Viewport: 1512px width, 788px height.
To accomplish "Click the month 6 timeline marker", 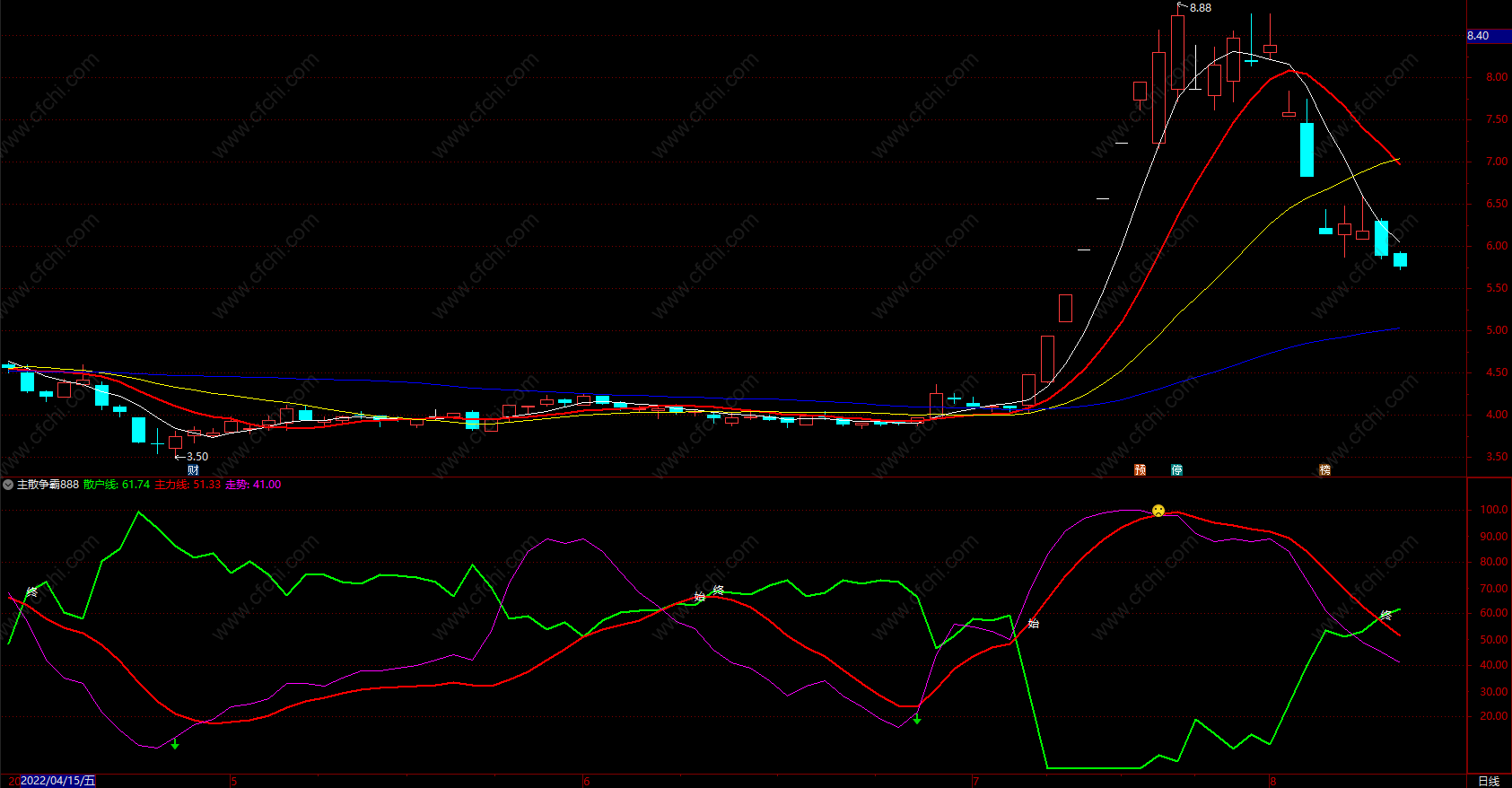I will pyautogui.click(x=587, y=782).
